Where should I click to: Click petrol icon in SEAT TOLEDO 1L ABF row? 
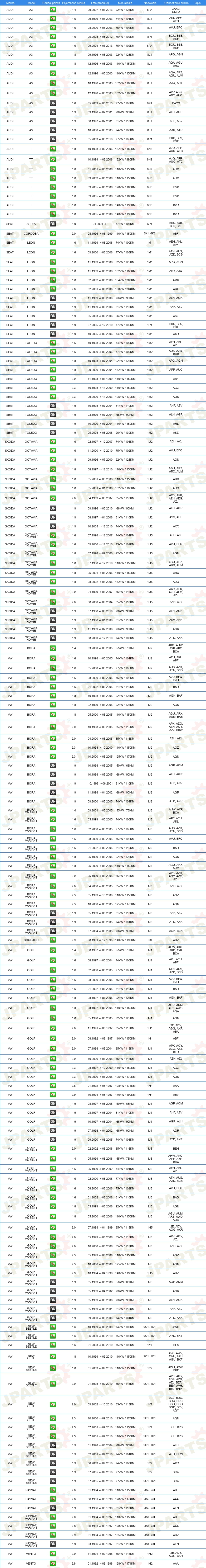(53, 379)
